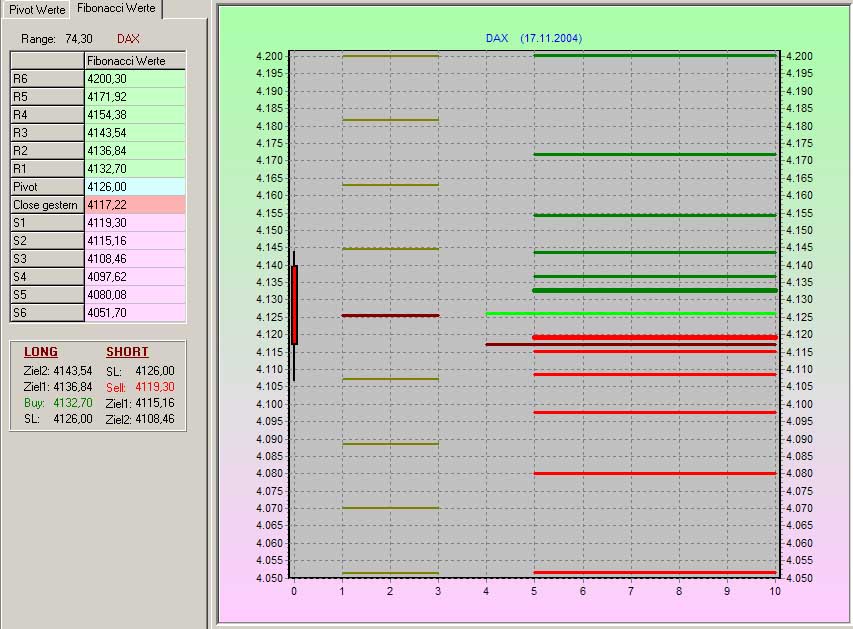Select the S2 value 4115,16 cell
Viewport: 853px width, 629px height.
(135, 240)
